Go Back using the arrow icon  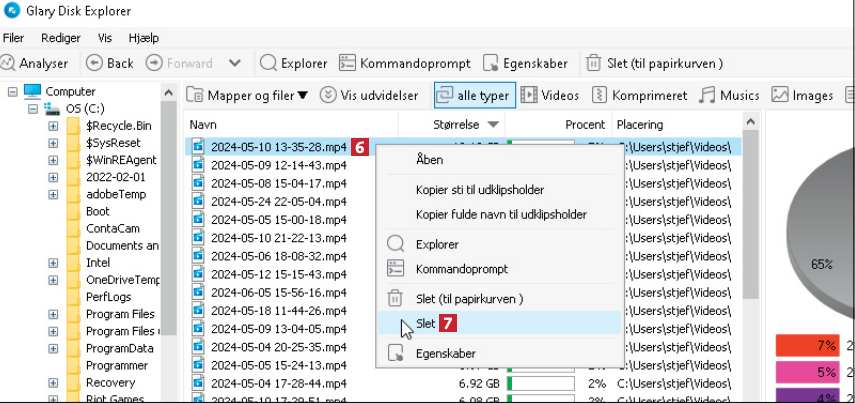(x=95, y=63)
